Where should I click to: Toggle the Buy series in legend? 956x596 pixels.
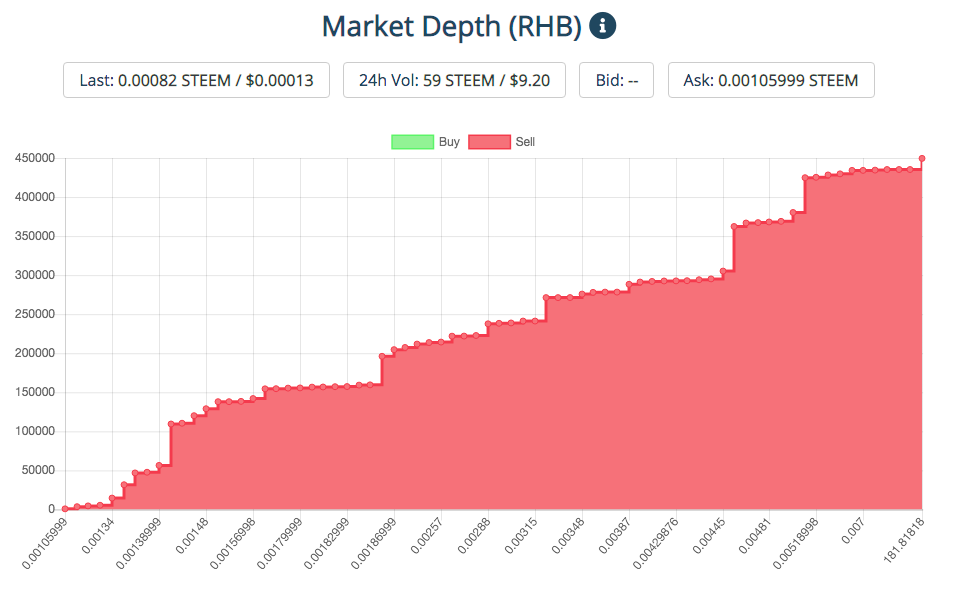[426, 142]
